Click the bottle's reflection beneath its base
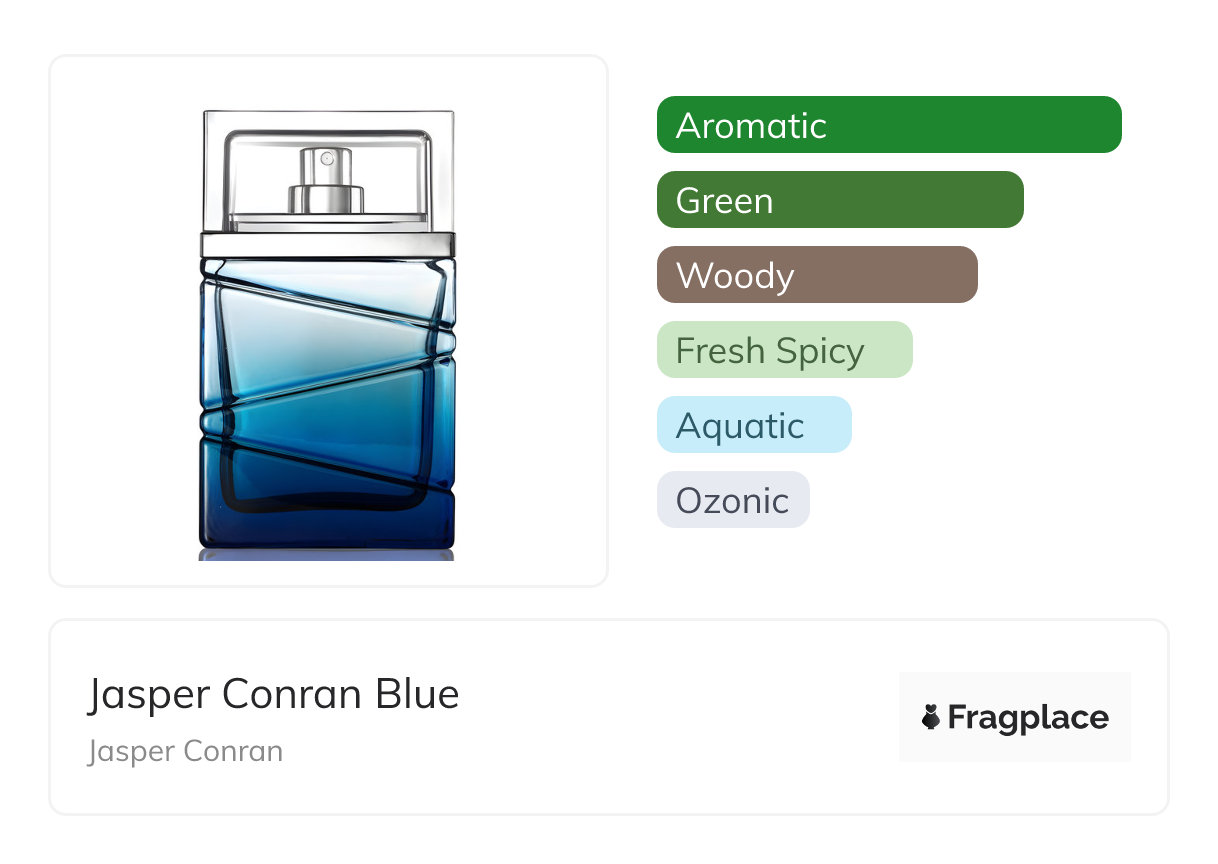The height and width of the screenshot is (864, 1218). (x=328, y=554)
